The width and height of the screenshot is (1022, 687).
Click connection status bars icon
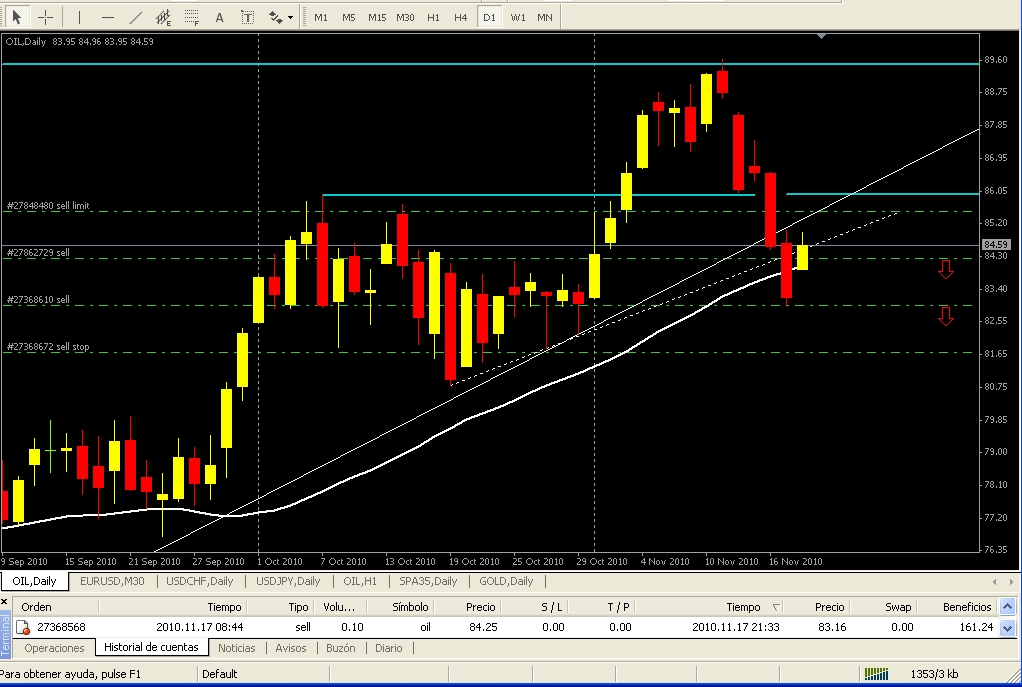[x=876, y=673]
